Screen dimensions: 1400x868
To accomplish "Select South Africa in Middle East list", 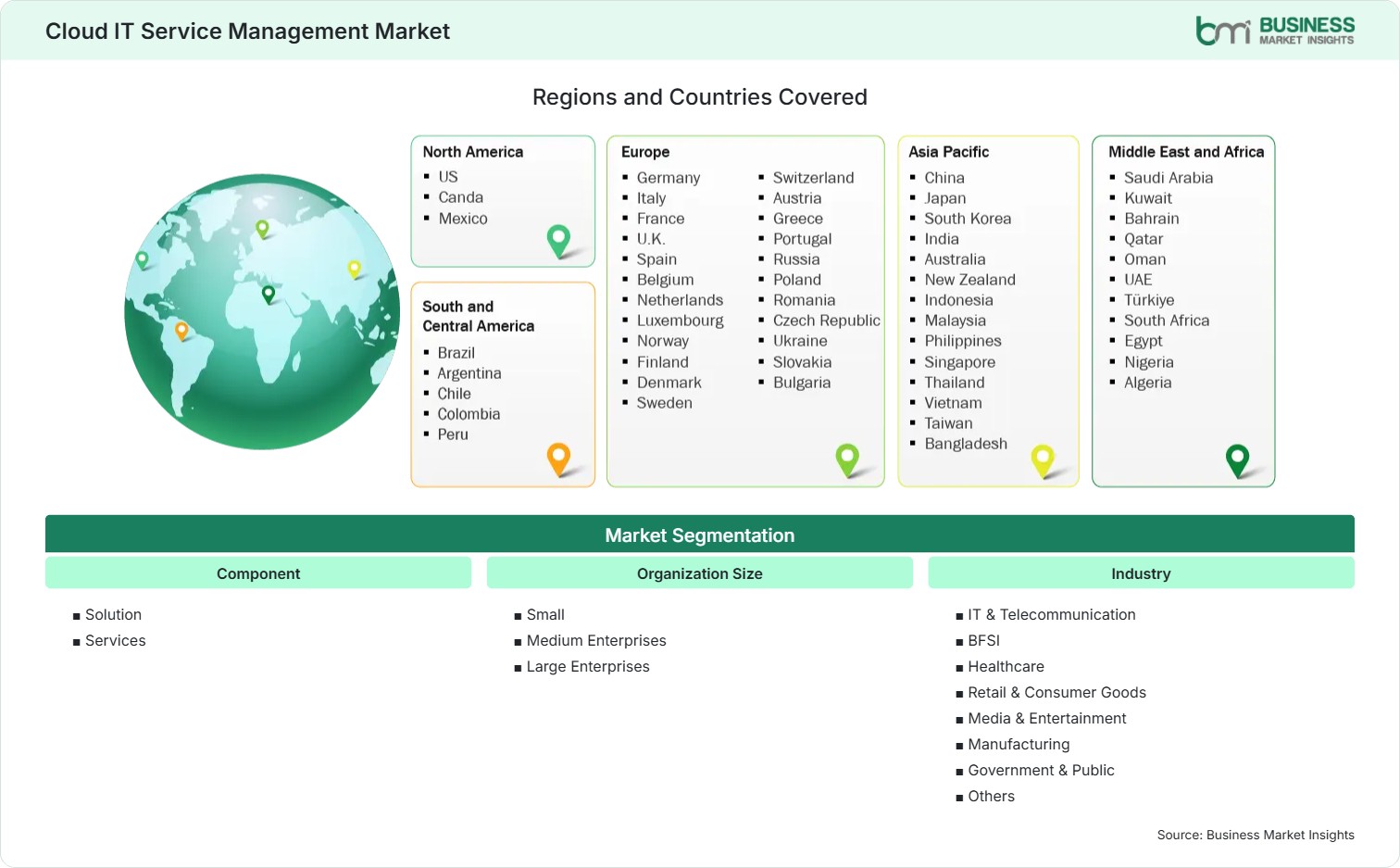I will [1167, 321].
